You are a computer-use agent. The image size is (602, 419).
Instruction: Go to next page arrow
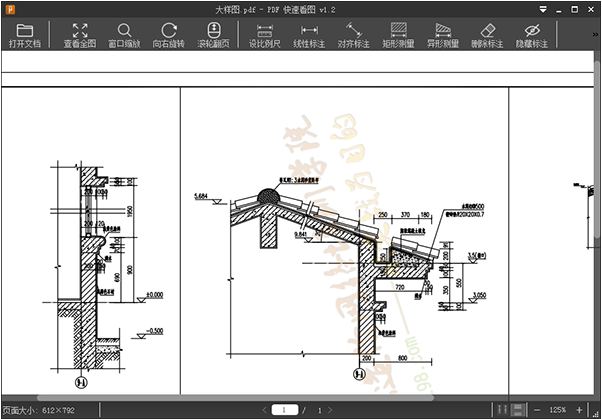(331, 410)
